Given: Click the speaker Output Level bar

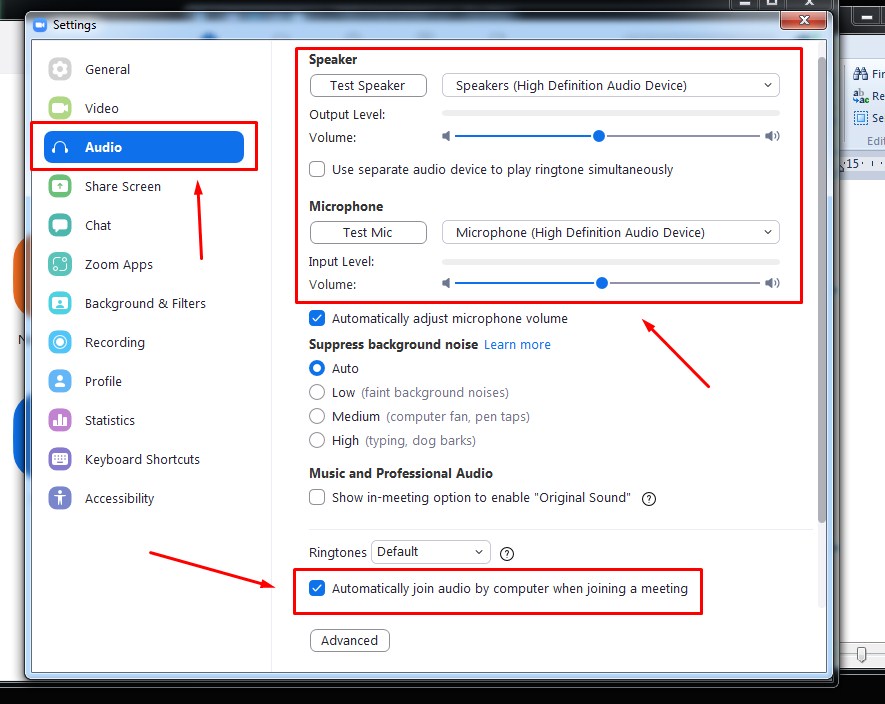Looking at the screenshot, I should click(611, 113).
